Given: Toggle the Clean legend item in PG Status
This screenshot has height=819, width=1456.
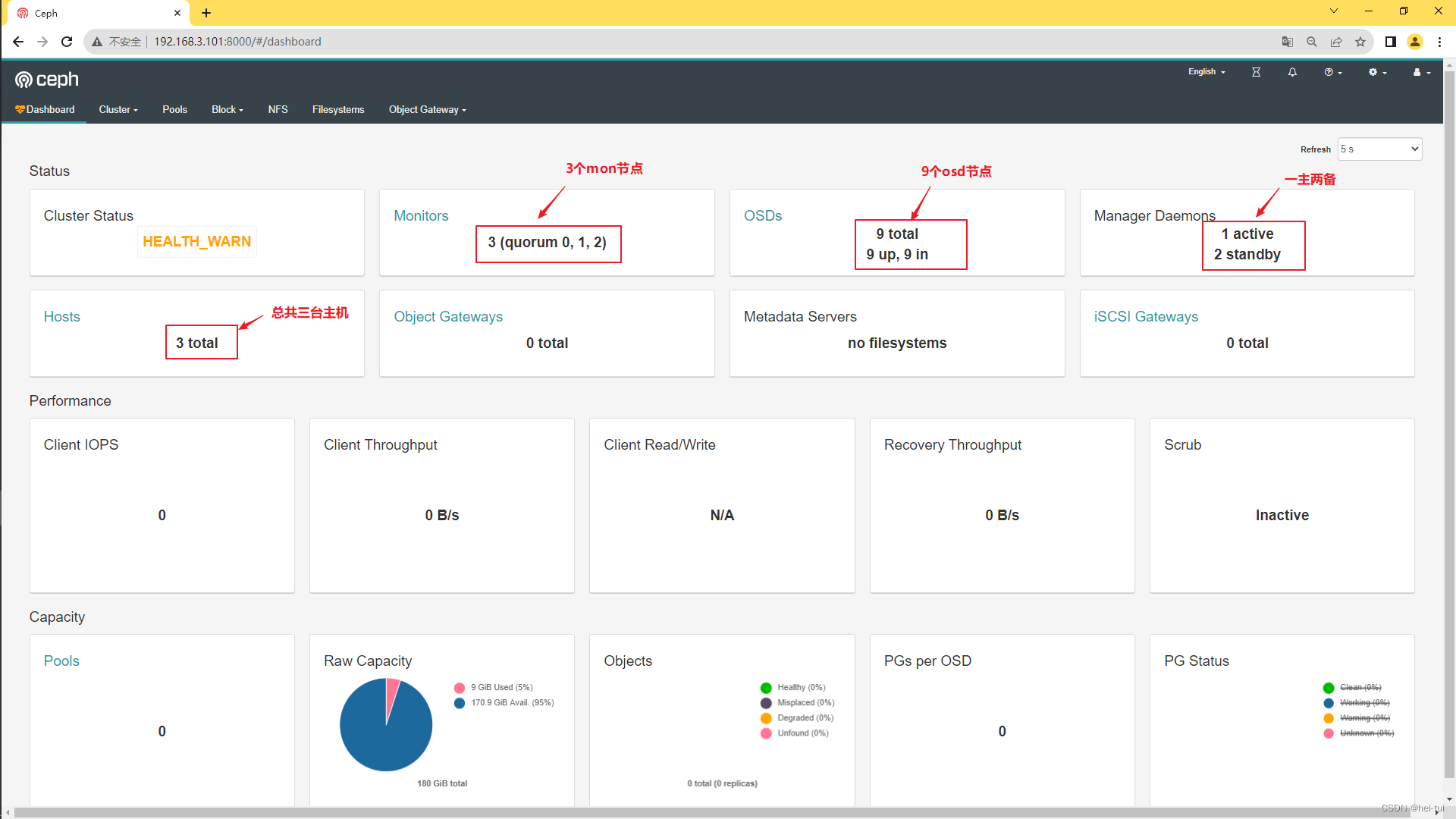Looking at the screenshot, I should [x=1360, y=688].
